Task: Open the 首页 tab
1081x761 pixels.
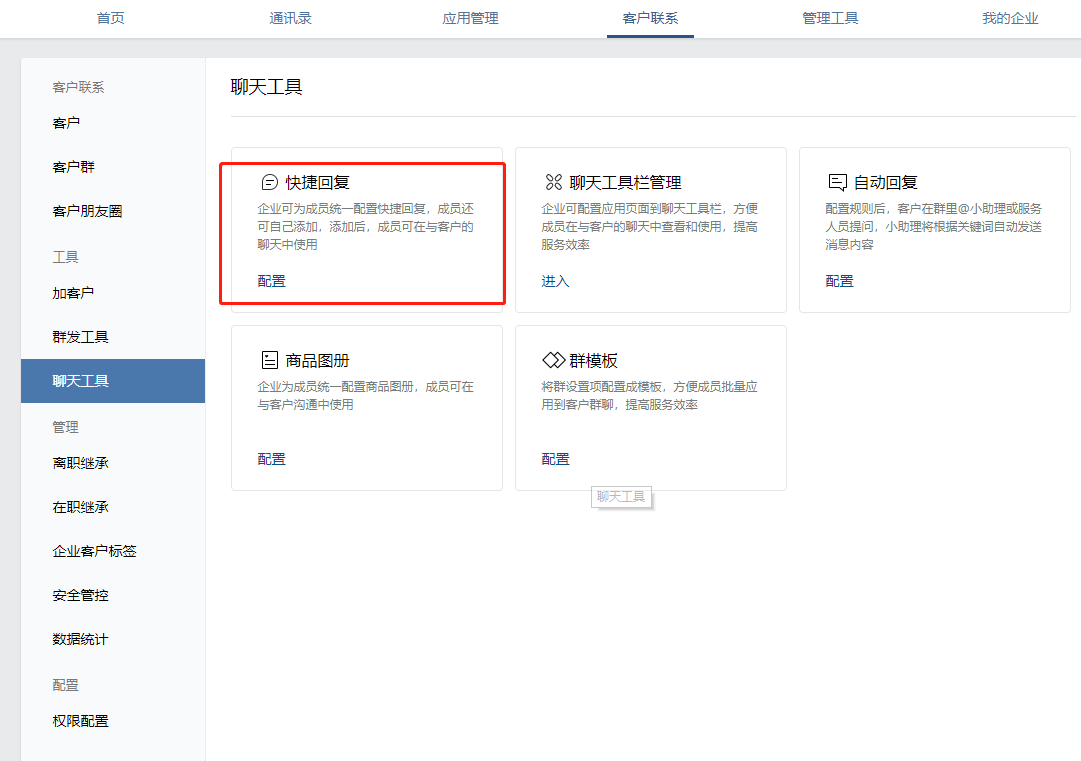Action: point(110,17)
